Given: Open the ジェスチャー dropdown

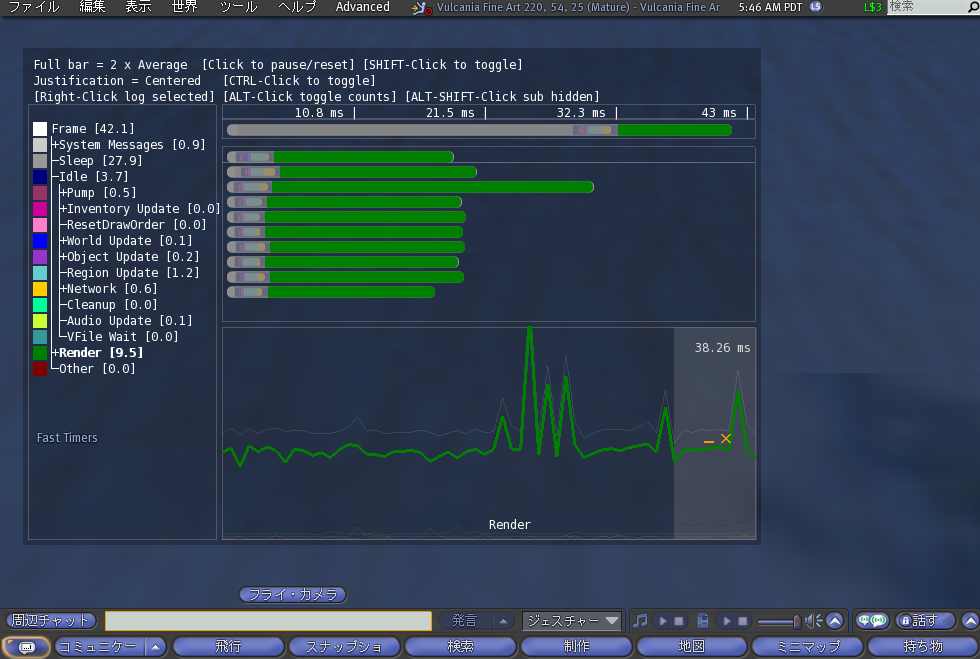Looking at the screenshot, I should [571, 621].
